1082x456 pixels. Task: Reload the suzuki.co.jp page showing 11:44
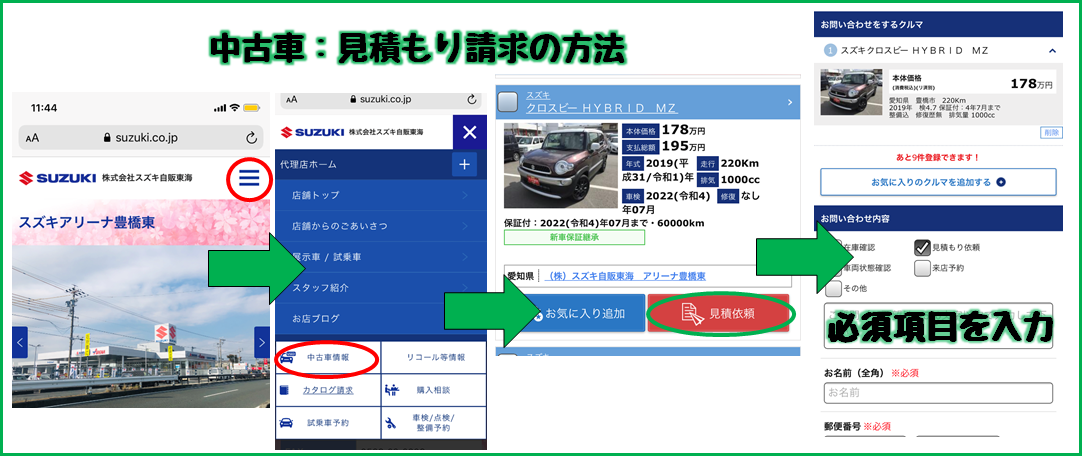pyautogui.click(x=251, y=137)
